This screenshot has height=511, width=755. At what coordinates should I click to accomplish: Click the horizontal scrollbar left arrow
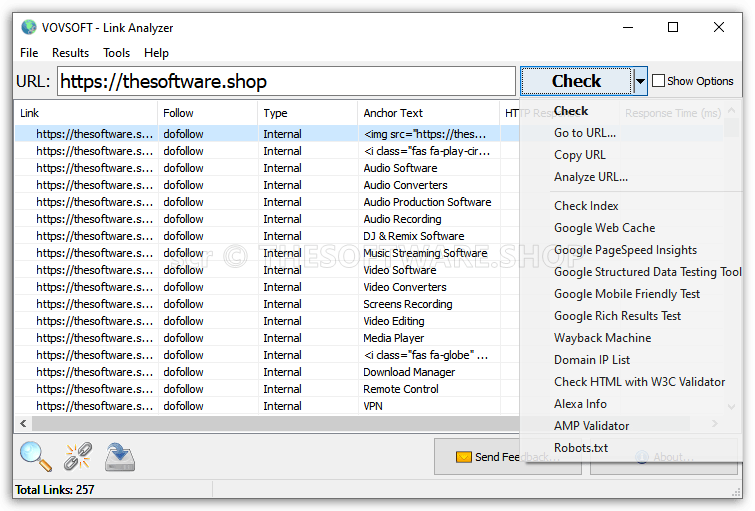[23, 423]
